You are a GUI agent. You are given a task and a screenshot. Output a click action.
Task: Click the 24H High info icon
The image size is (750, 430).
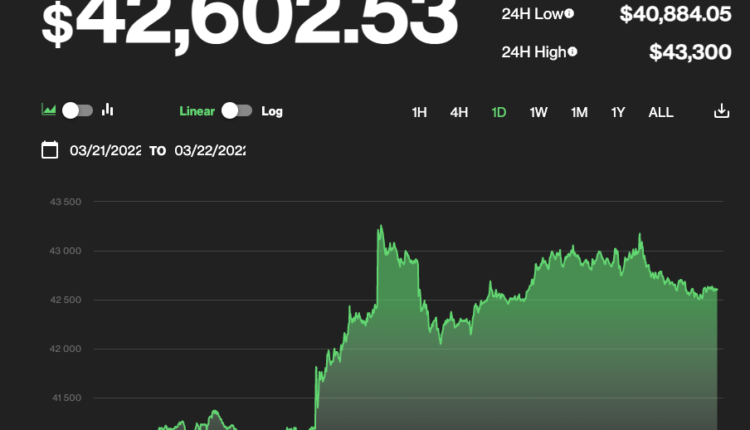coord(574,51)
